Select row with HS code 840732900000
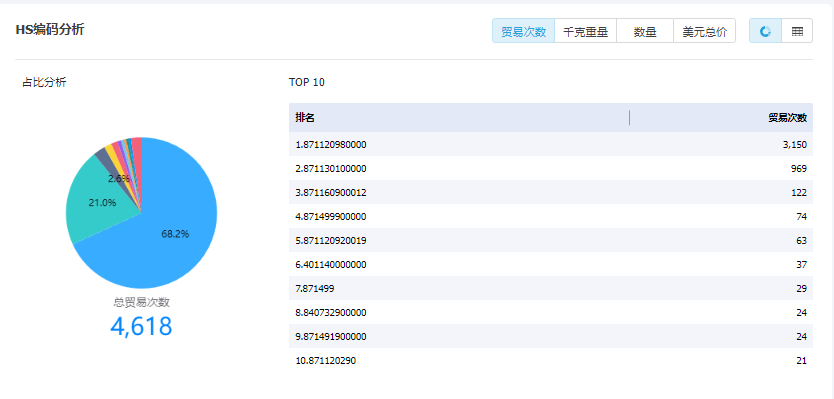 pos(551,312)
